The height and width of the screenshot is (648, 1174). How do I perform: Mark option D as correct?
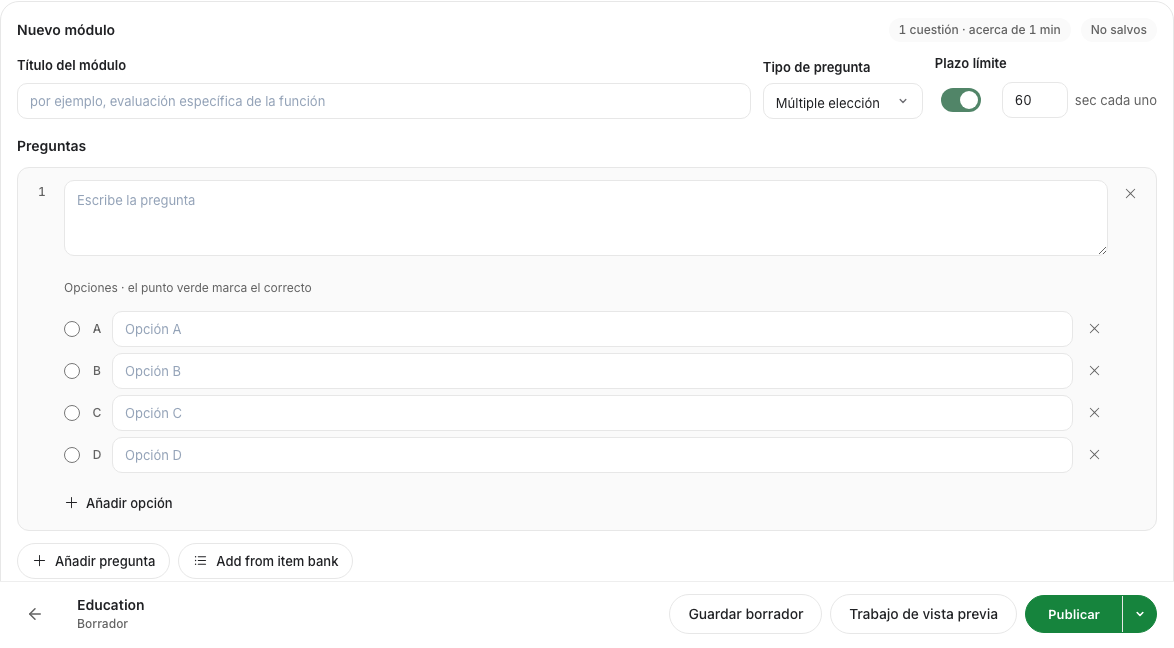point(72,455)
